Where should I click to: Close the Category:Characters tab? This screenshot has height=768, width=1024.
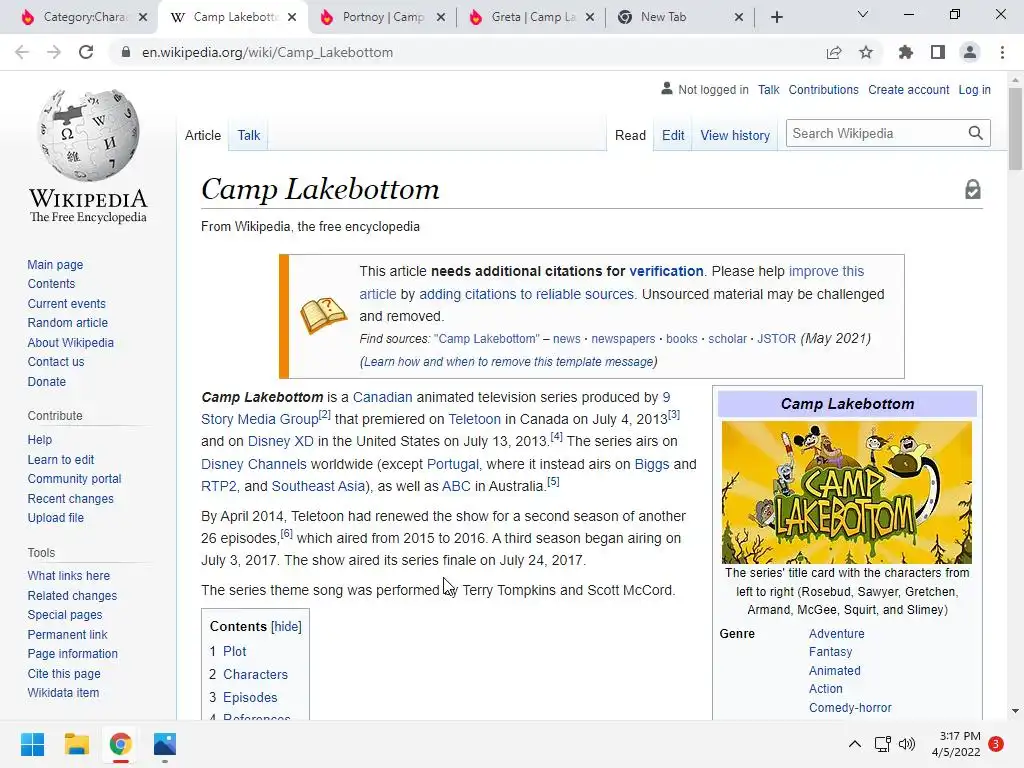[x=143, y=17]
